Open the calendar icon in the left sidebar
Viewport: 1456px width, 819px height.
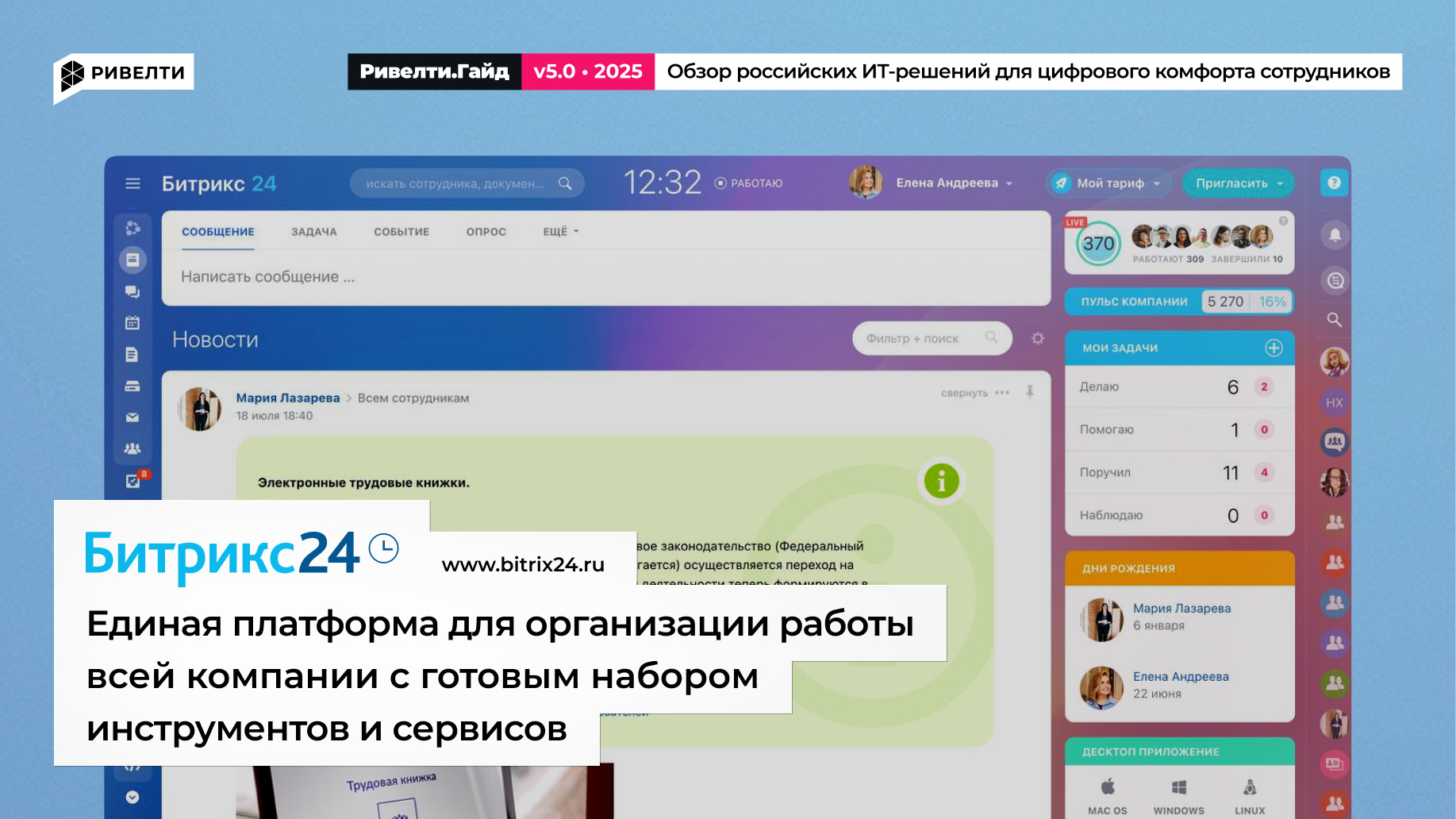coord(133,322)
